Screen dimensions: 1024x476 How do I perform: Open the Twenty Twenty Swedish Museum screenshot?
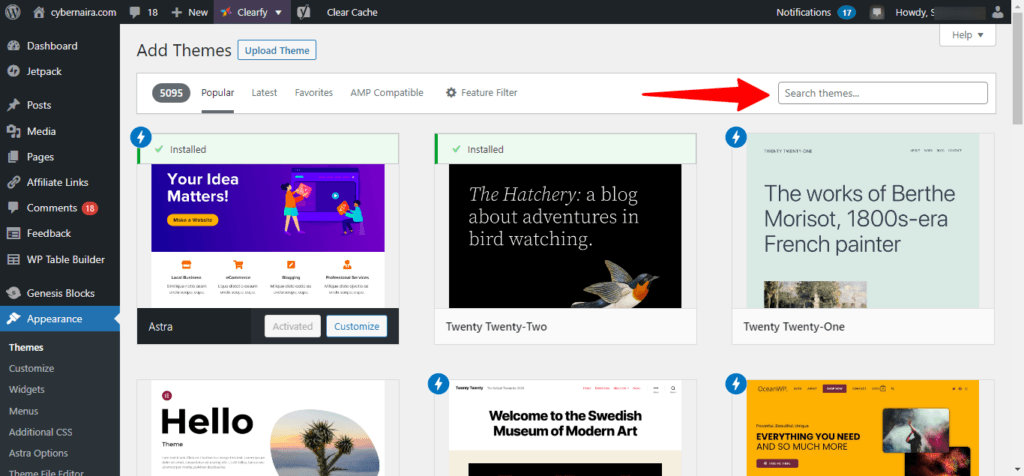565,428
